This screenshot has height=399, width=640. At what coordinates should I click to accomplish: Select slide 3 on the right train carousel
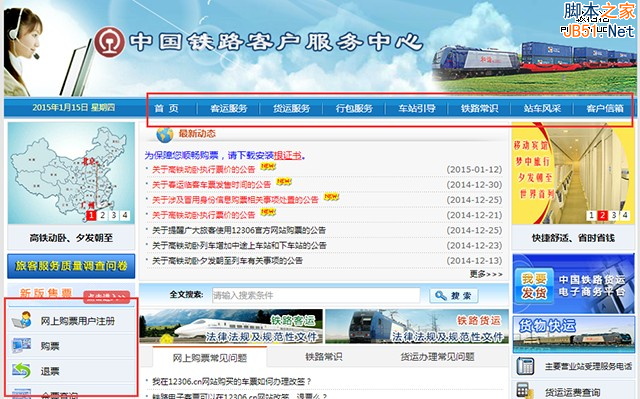coord(613,215)
